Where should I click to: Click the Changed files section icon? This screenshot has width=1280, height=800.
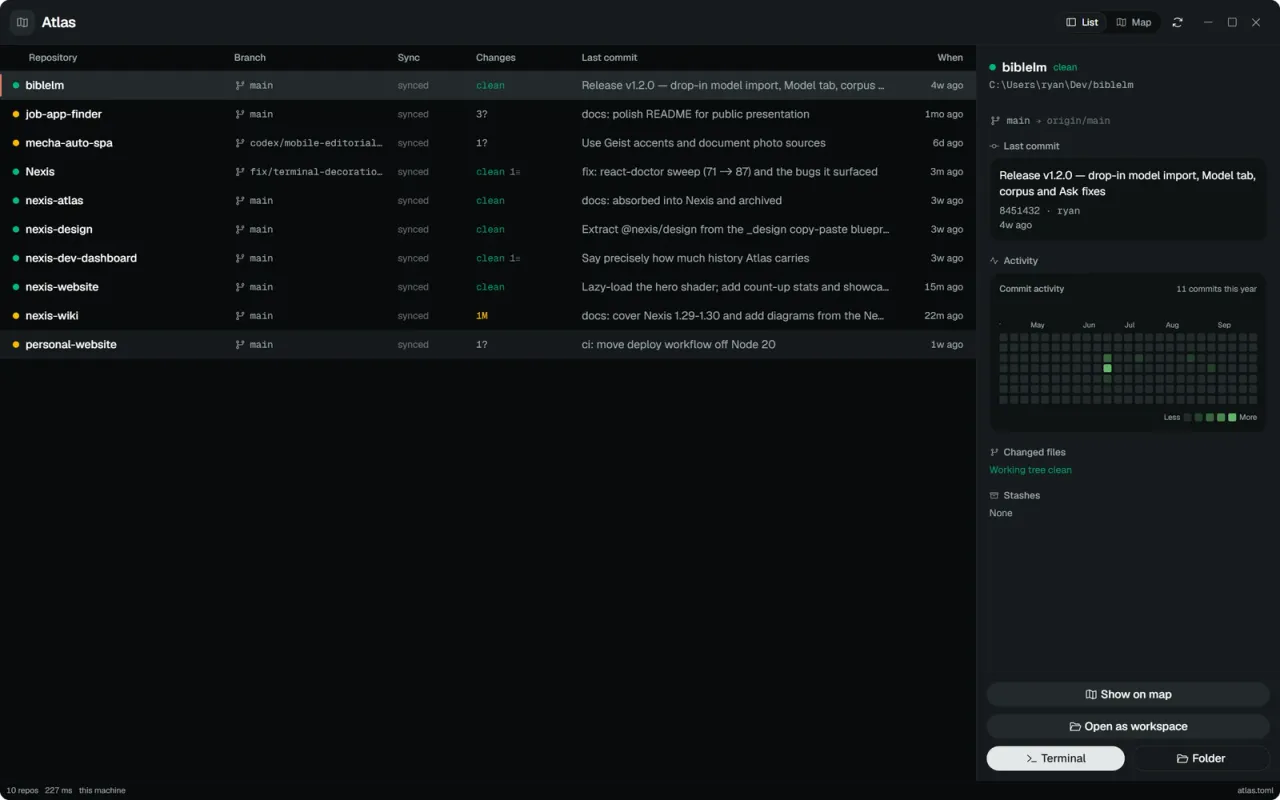[994, 453]
